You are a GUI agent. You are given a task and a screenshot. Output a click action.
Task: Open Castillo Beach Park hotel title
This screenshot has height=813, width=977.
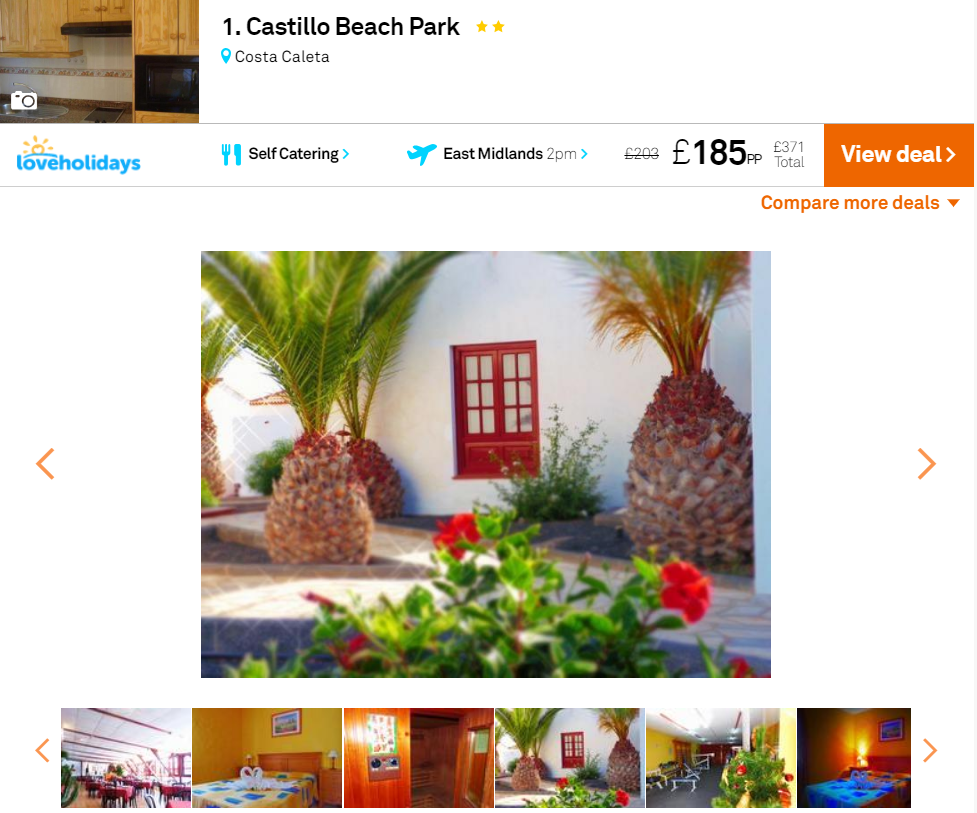coord(341,27)
